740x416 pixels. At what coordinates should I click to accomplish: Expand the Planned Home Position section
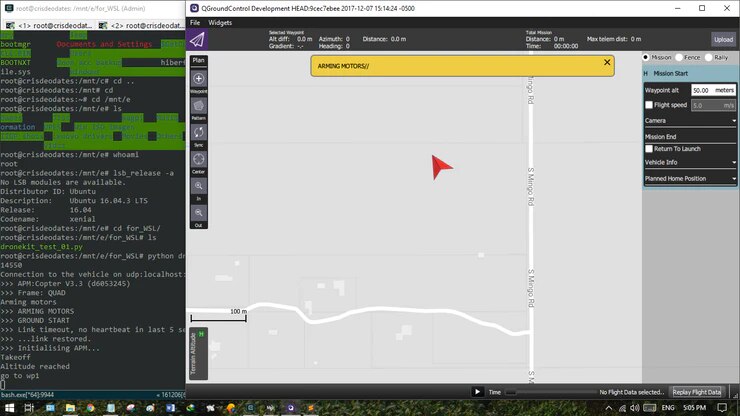tap(690, 178)
